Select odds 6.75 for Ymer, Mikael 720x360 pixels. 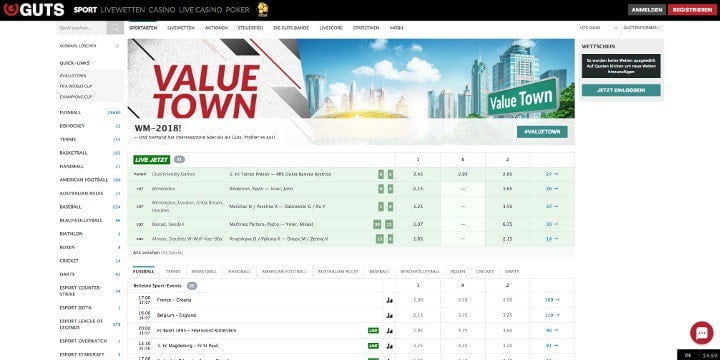(x=507, y=225)
